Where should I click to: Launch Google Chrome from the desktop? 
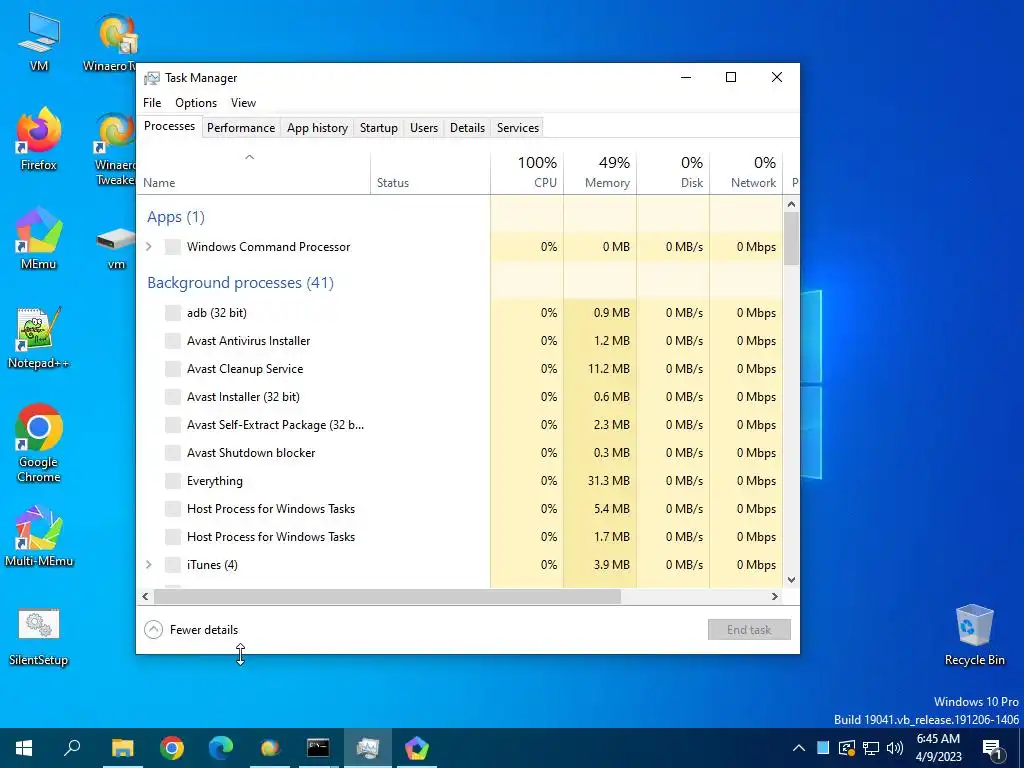[x=39, y=443]
